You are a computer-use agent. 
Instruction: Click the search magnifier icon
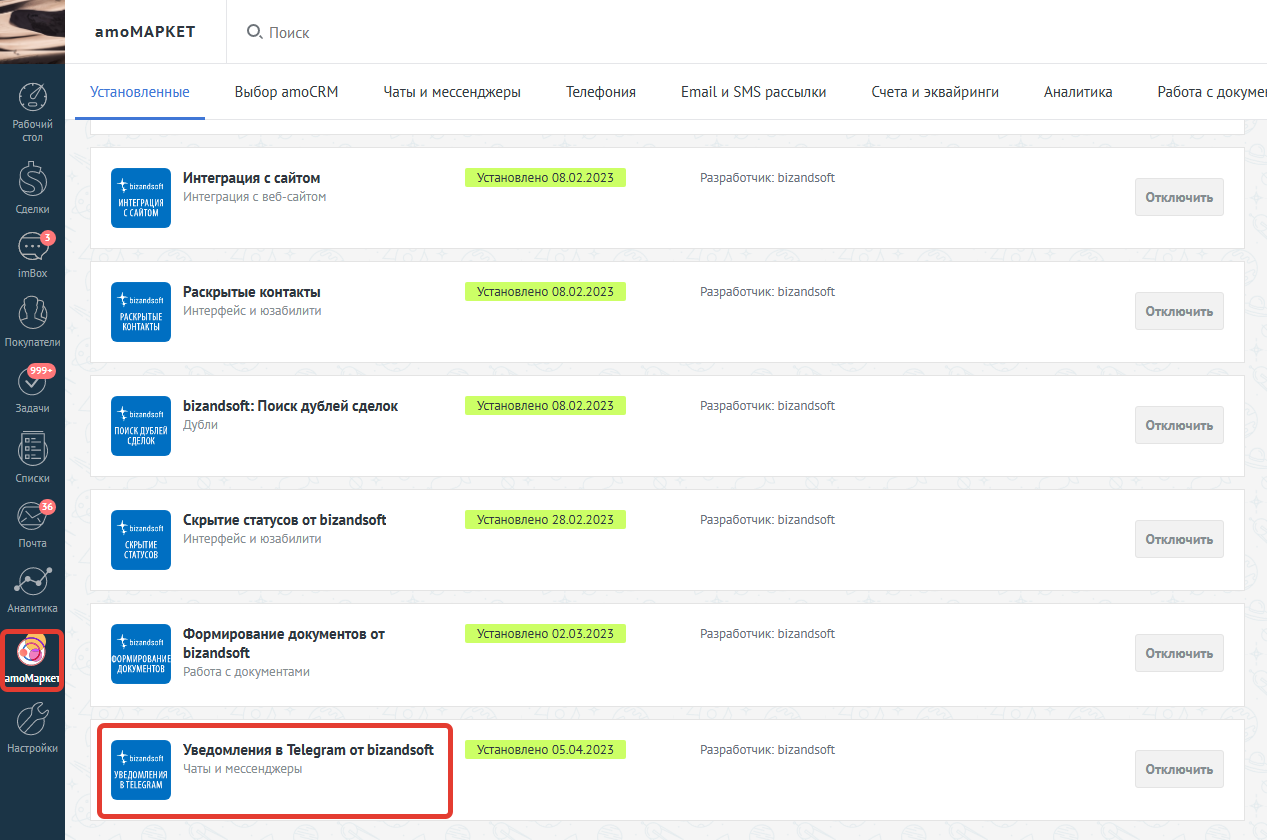255,32
